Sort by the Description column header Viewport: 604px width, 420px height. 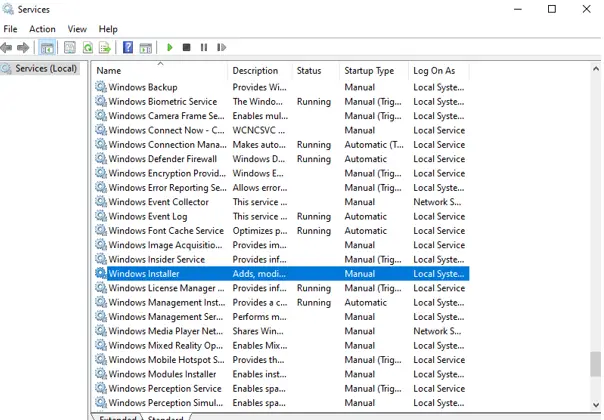[260, 71]
